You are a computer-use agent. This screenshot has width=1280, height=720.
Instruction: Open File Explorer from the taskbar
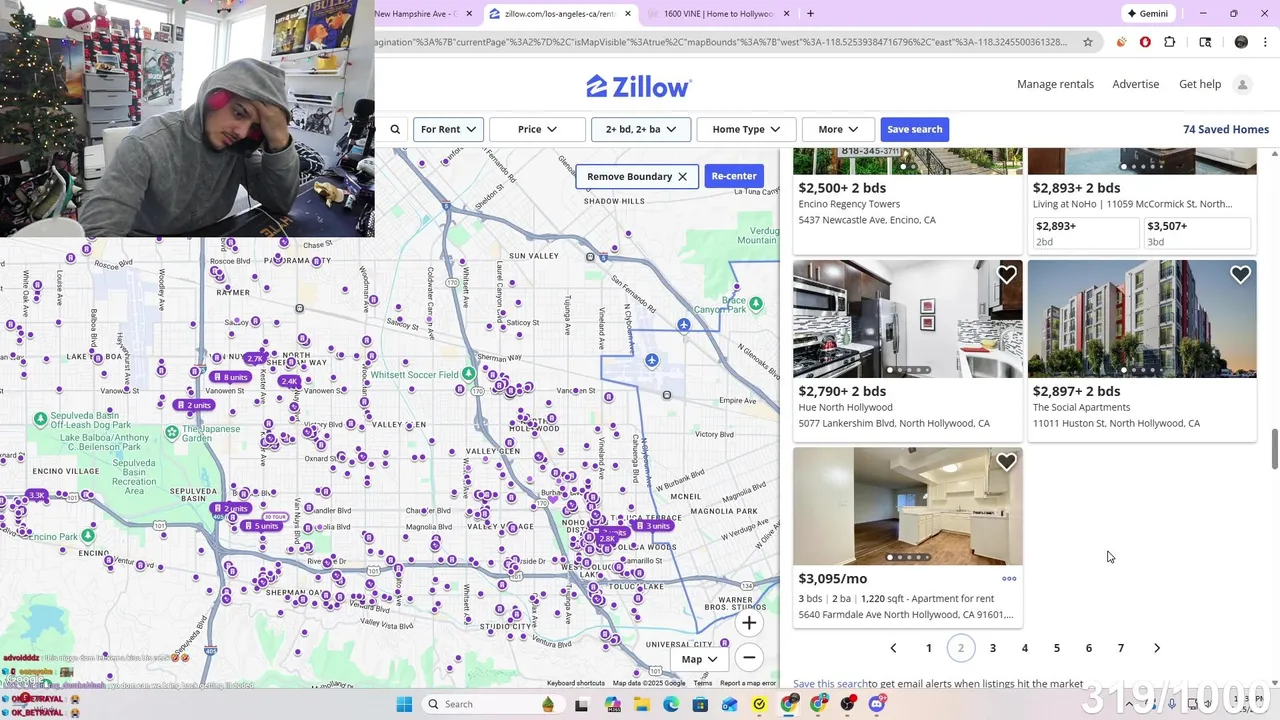click(x=641, y=704)
